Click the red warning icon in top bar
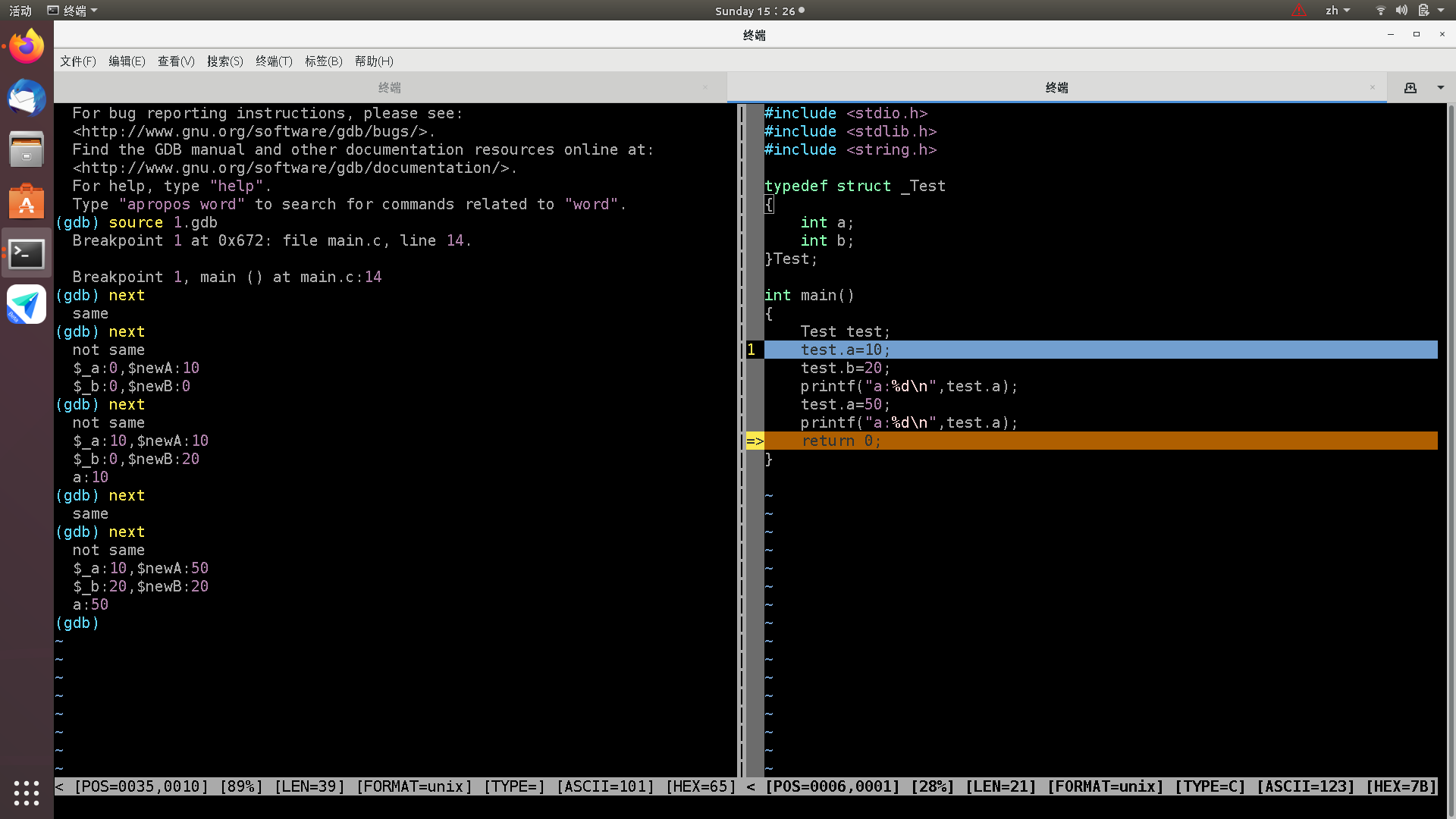 point(1299,11)
